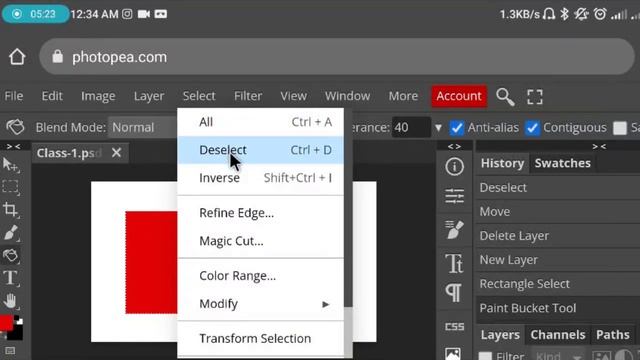Switch to the Paths tab
Image resolution: width=640 pixels, height=360 pixels.
613,335
